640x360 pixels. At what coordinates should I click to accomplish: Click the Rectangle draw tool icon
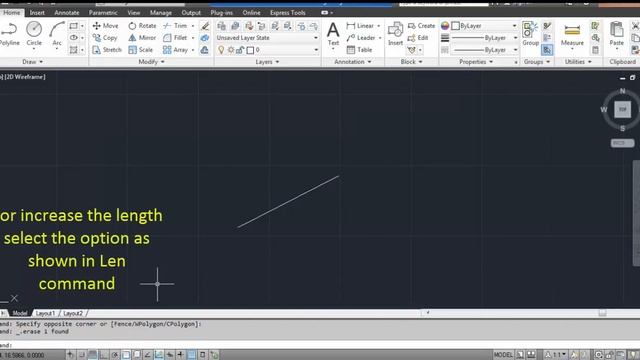tap(73, 26)
